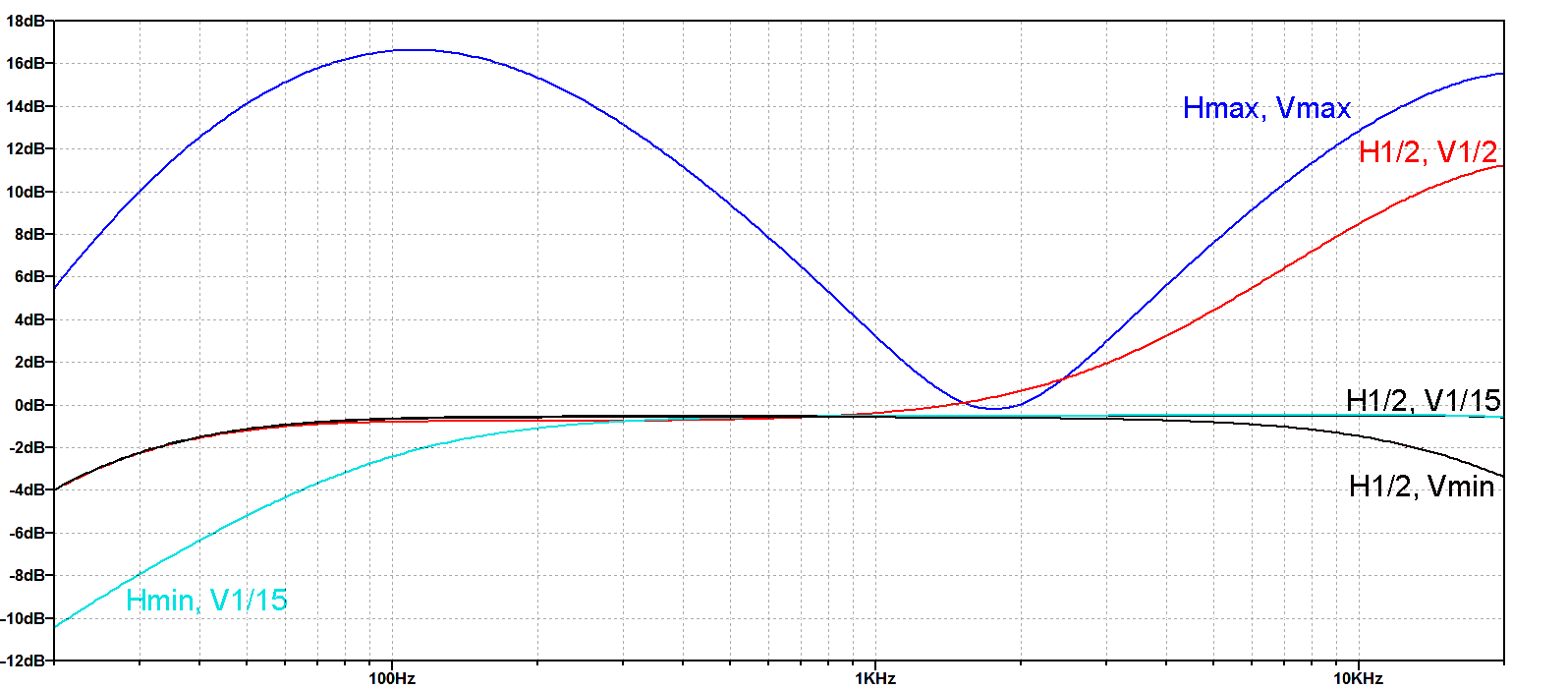The image size is (1568, 690).
Task: Click the cyan "Hmin, V1/15" label
Action: (x=206, y=601)
